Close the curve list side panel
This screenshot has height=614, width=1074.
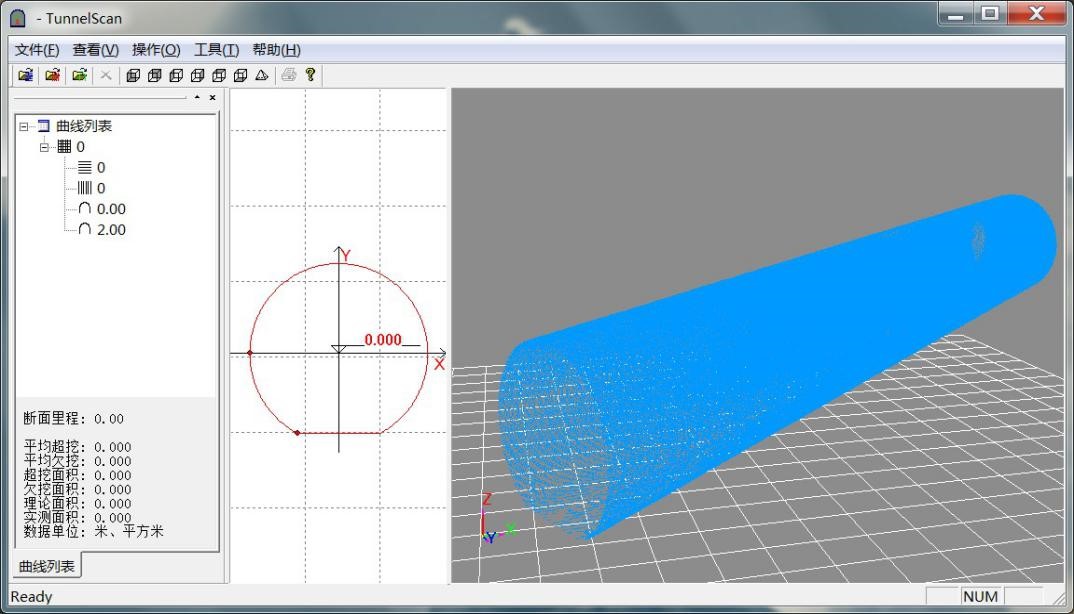[x=212, y=98]
